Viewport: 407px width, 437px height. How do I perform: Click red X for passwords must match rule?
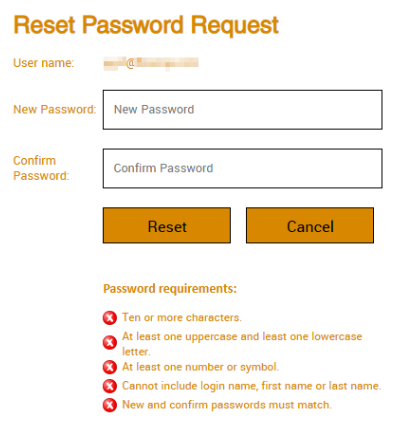click(x=110, y=405)
